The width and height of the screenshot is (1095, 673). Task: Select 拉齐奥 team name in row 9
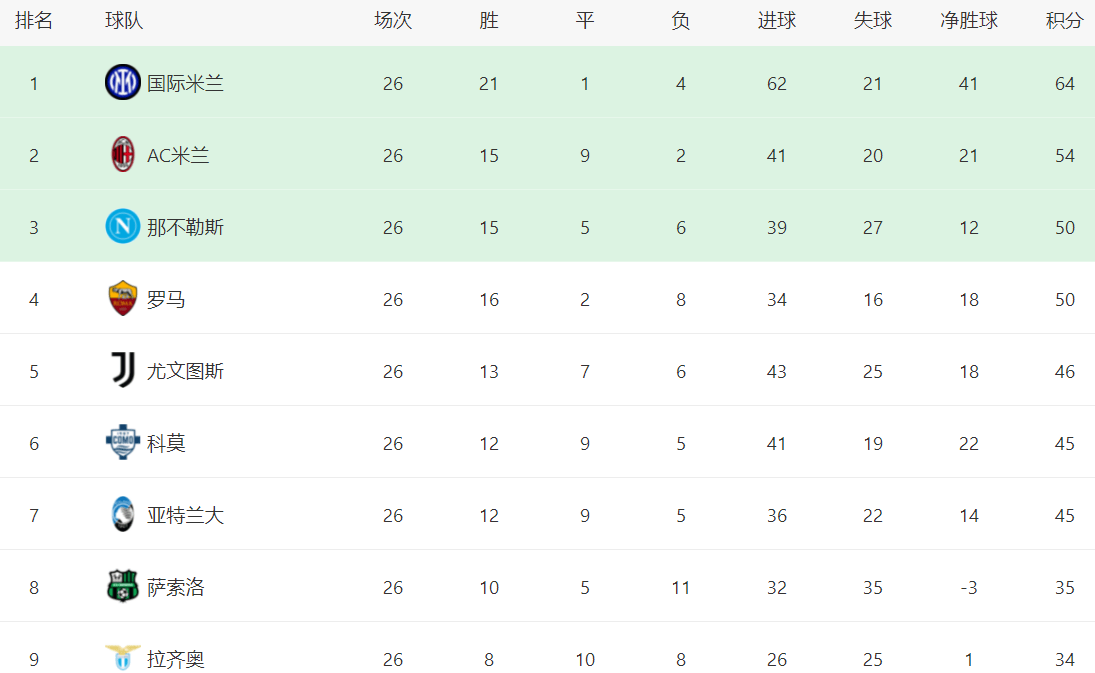click(175, 660)
